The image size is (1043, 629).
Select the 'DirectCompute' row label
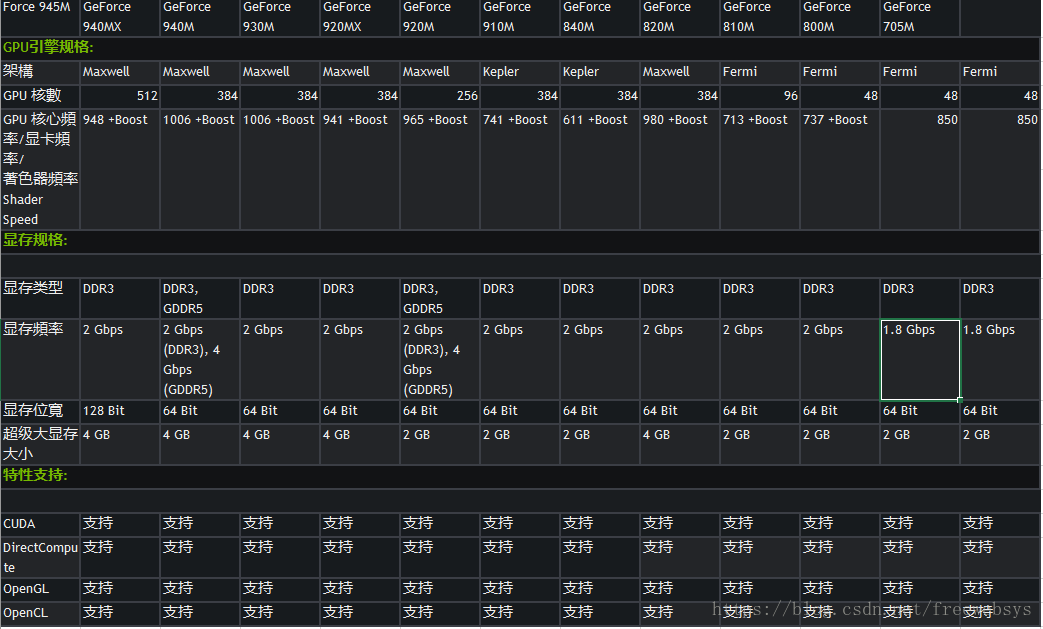(x=40, y=557)
